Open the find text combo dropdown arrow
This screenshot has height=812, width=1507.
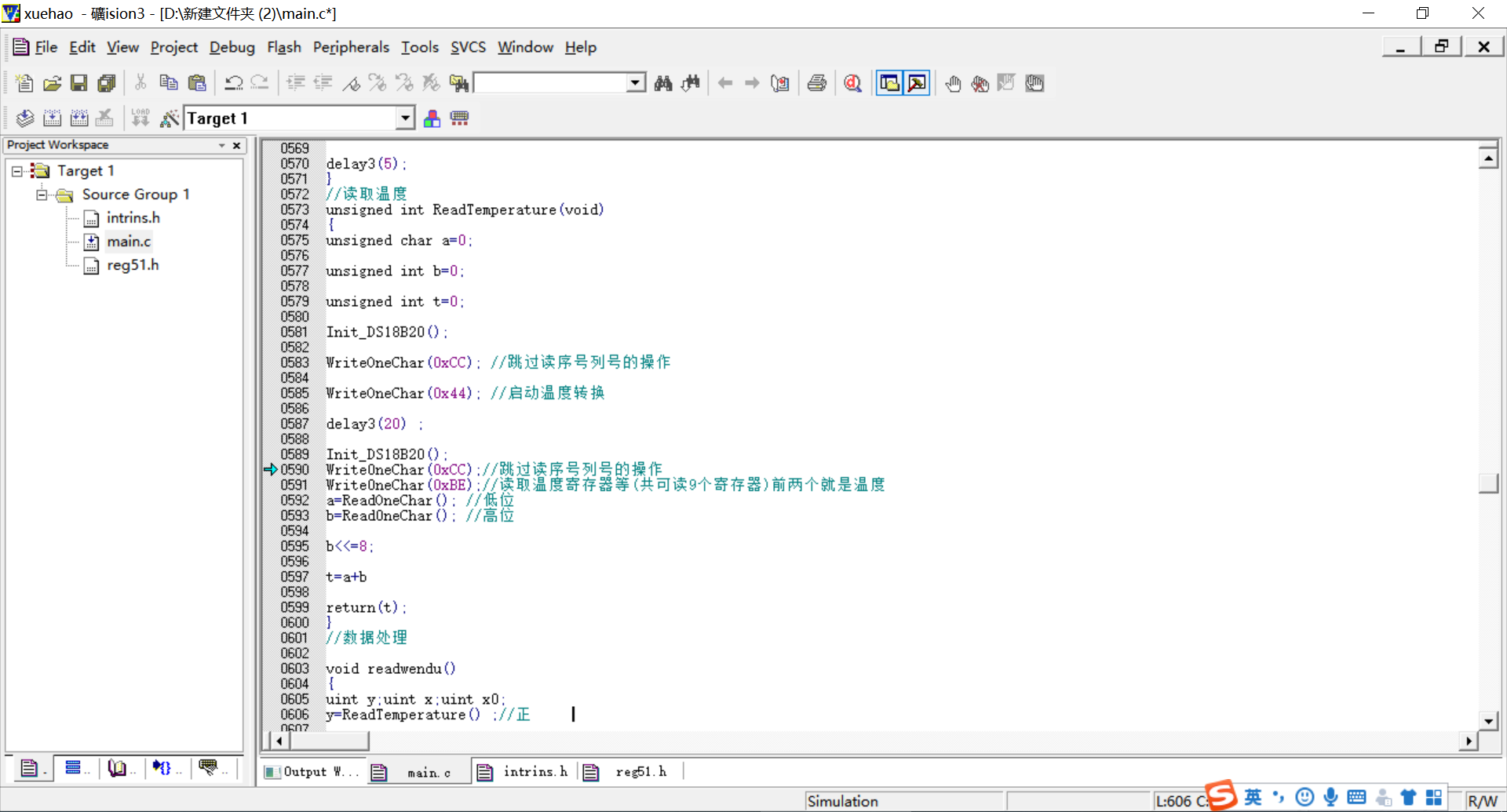click(x=637, y=83)
